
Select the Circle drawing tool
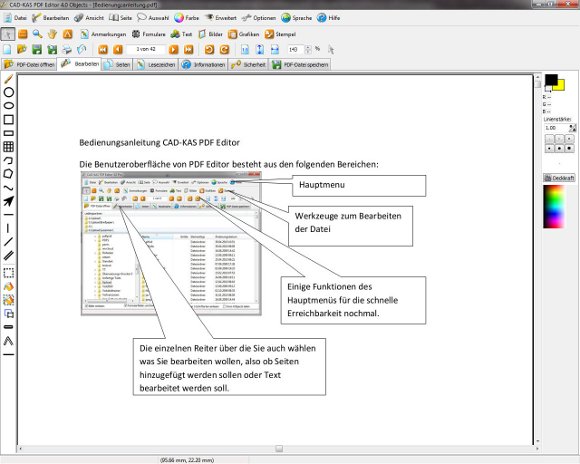tap(9, 93)
